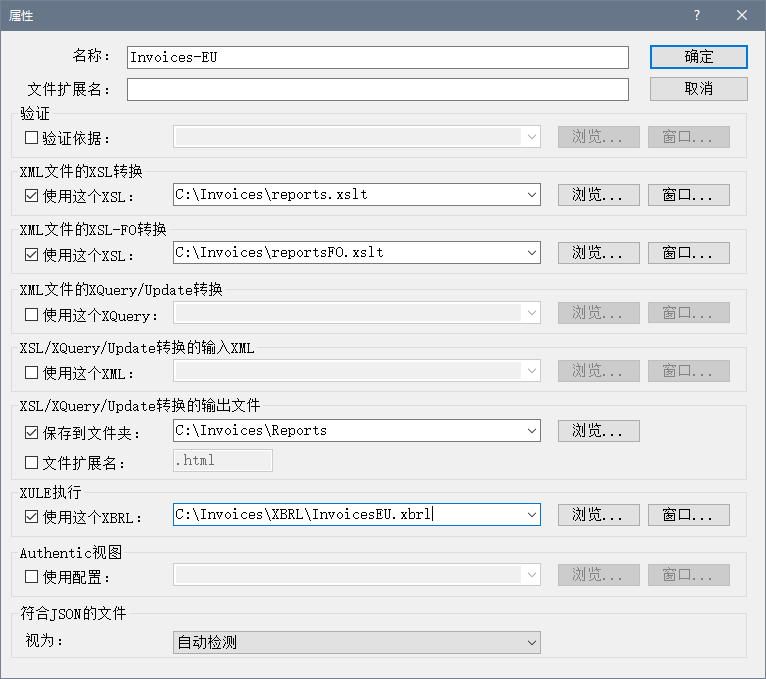Viewport: 766px width, 679px height.
Task: Enable the 使用这个XML checkbox
Action: pos(31,373)
